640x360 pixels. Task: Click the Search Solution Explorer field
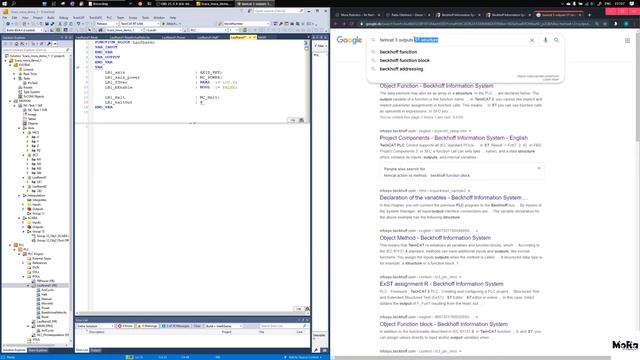(35, 50)
